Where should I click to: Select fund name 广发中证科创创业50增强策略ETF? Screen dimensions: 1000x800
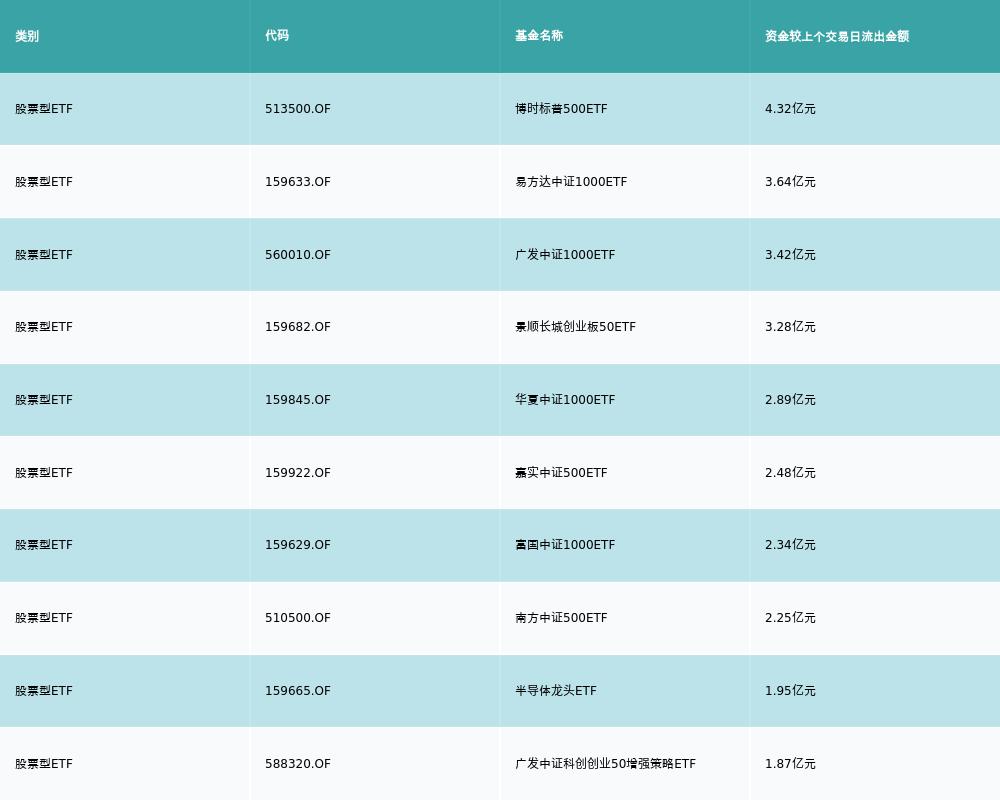(x=605, y=764)
